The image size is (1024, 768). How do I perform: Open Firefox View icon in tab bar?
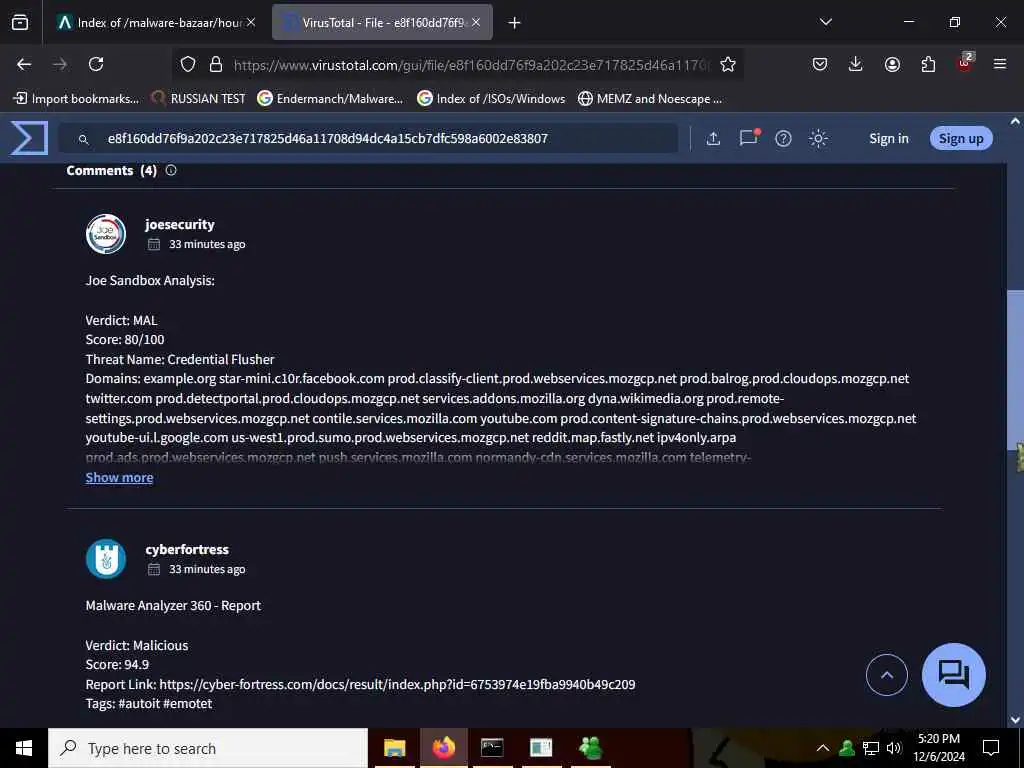point(20,22)
